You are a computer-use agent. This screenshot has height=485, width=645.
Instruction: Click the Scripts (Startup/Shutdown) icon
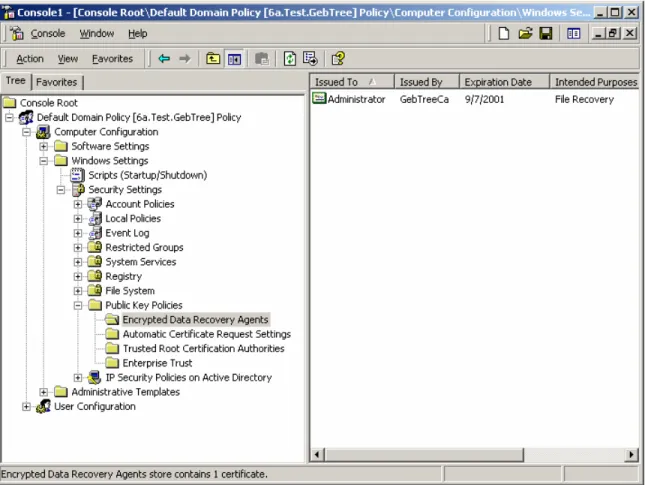(77, 175)
